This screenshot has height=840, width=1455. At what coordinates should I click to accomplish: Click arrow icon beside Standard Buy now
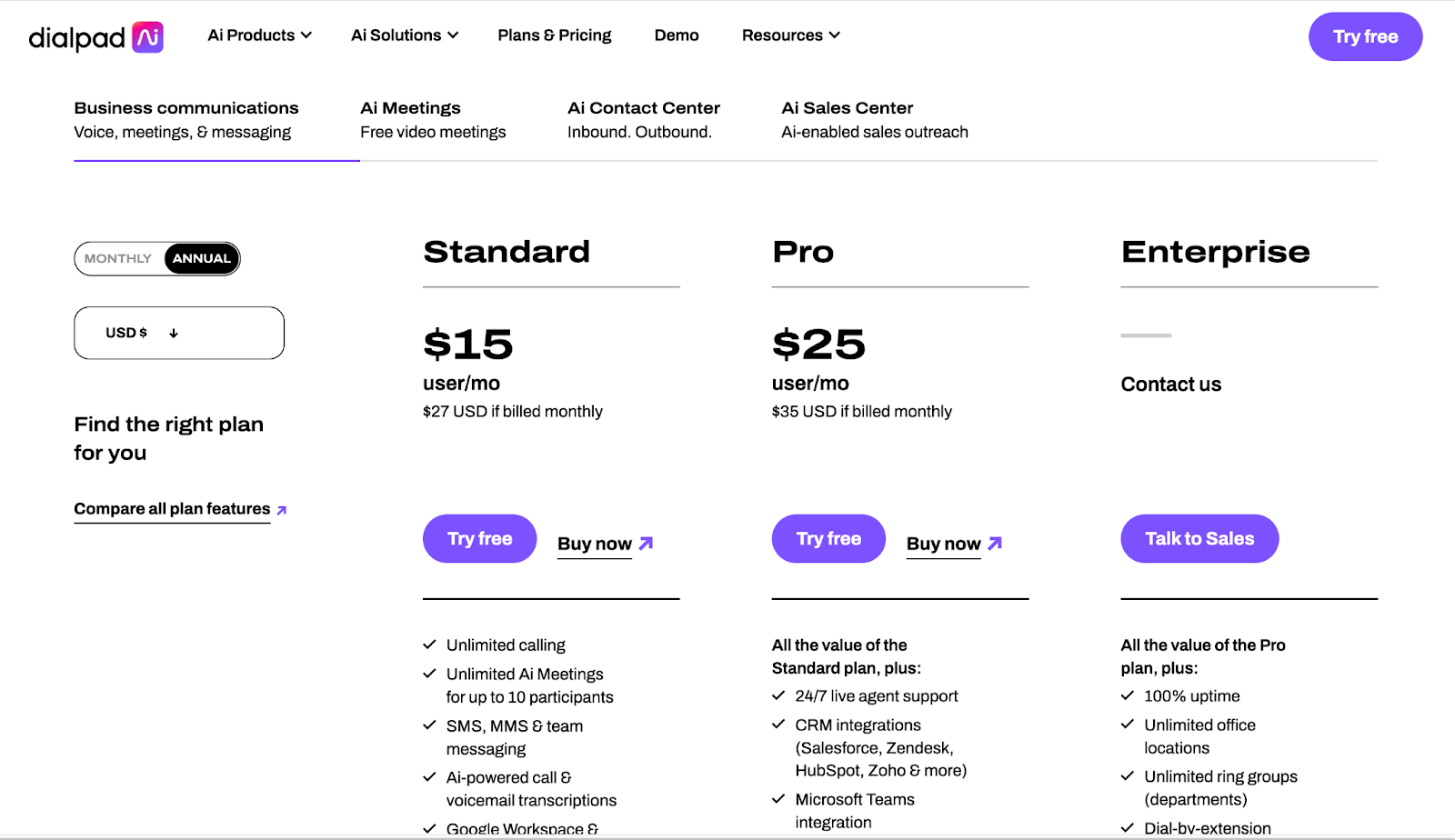point(646,544)
